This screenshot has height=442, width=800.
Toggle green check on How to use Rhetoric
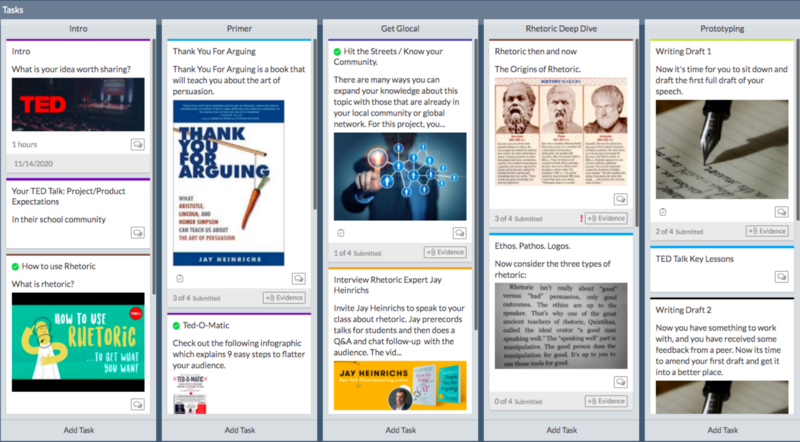15,266
